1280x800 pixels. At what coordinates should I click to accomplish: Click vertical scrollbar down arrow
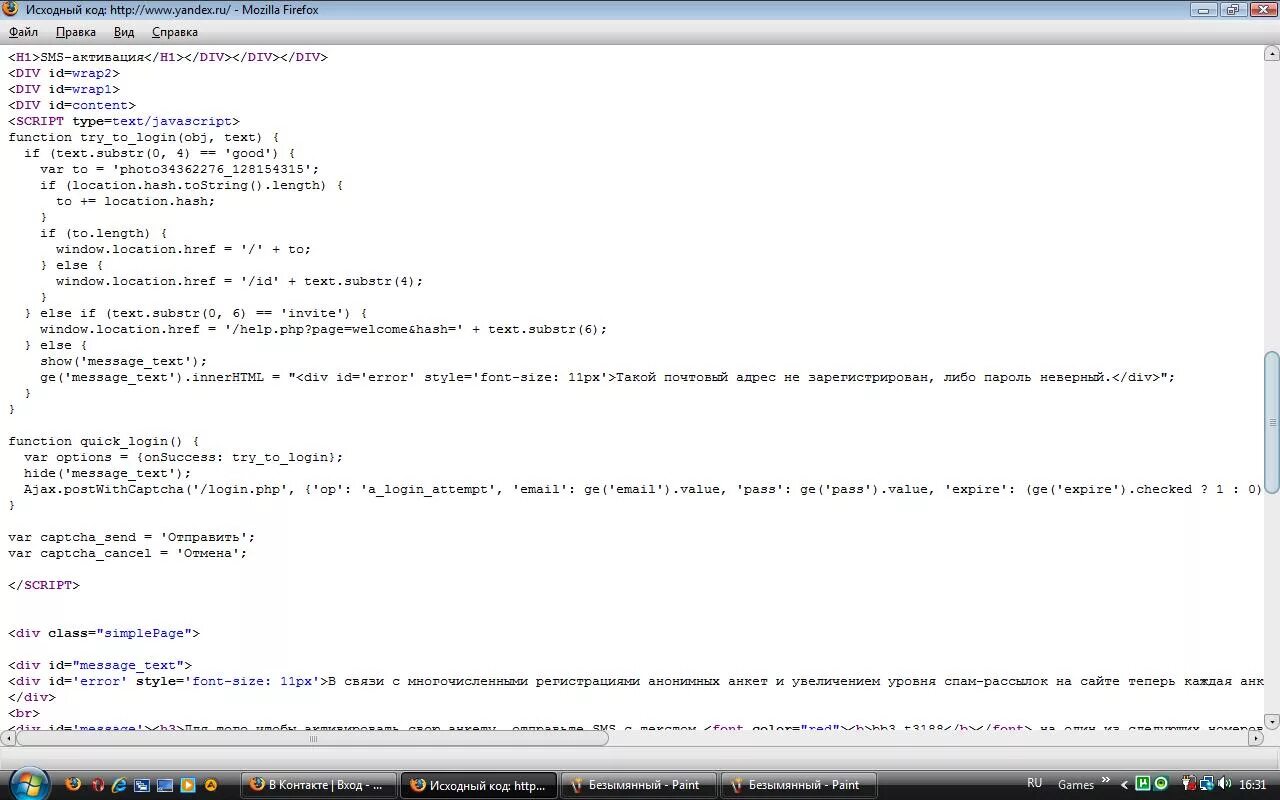click(x=1271, y=723)
